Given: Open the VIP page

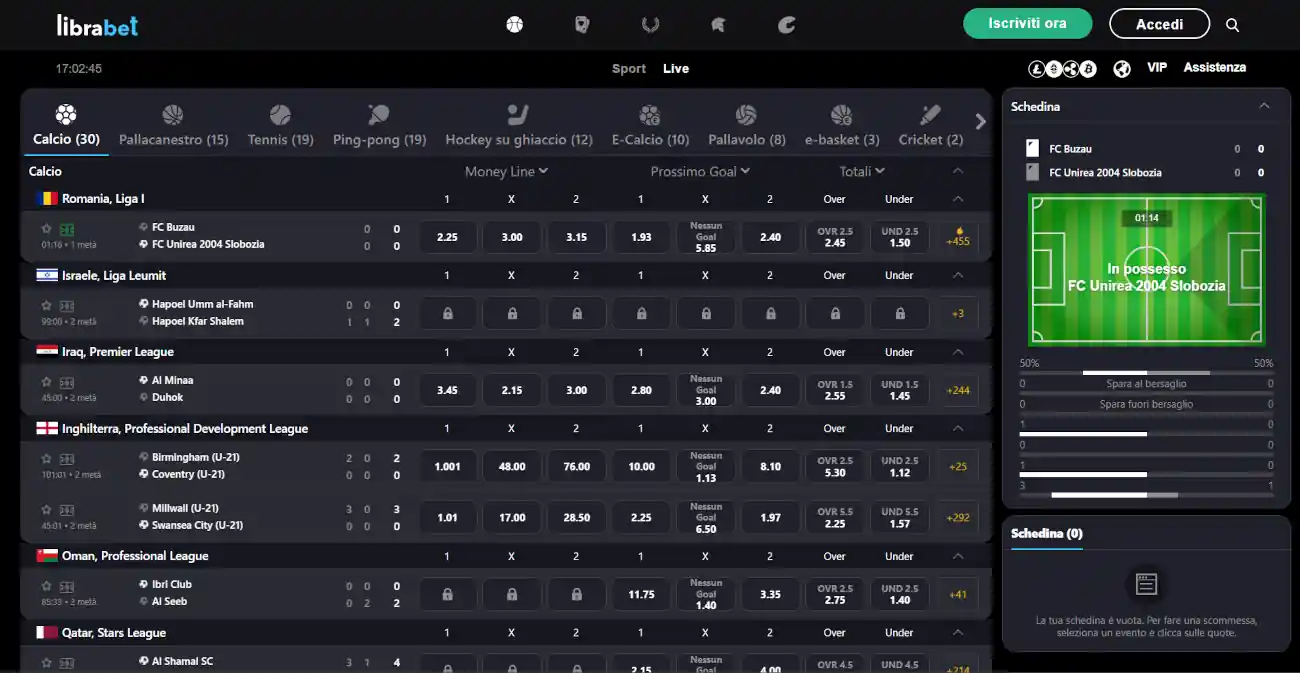Looking at the screenshot, I should click(x=1157, y=67).
